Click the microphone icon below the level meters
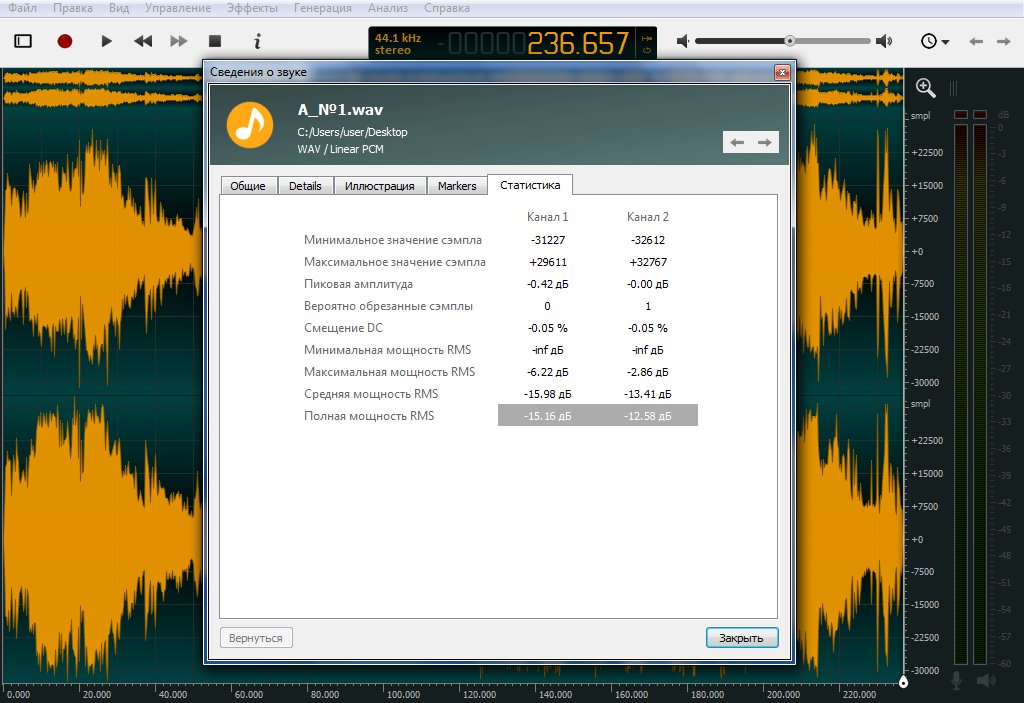This screenshot has width=1024, height=703. [x=956, y=680]
